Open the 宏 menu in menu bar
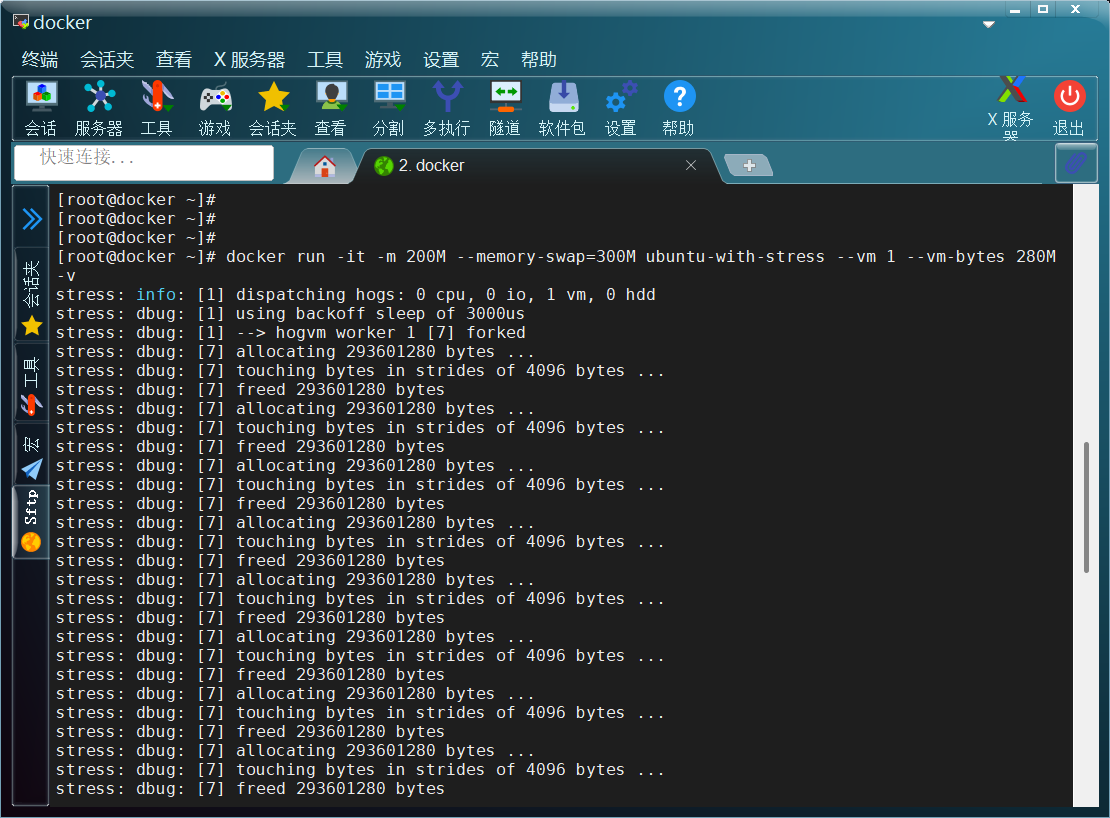This screenshot has height=818, width=1110. click(490, 59)
